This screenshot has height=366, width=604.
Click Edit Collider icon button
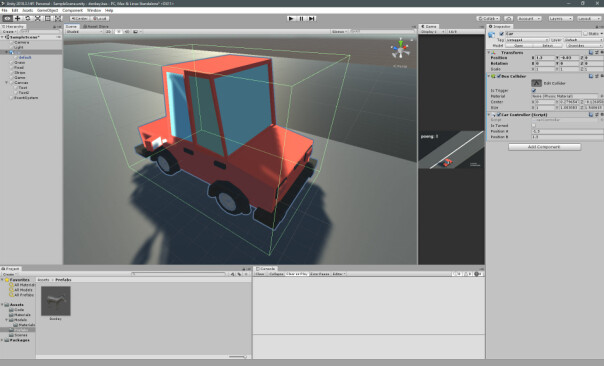pyautogui.click(x=536, y=83)
